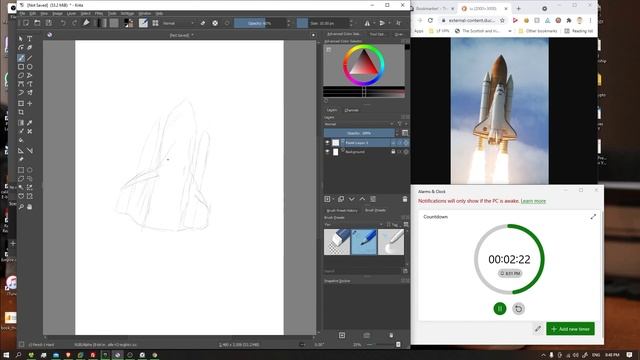Select the Shape Select arrow tool
The image size is (640, 360).
[21, 38]
